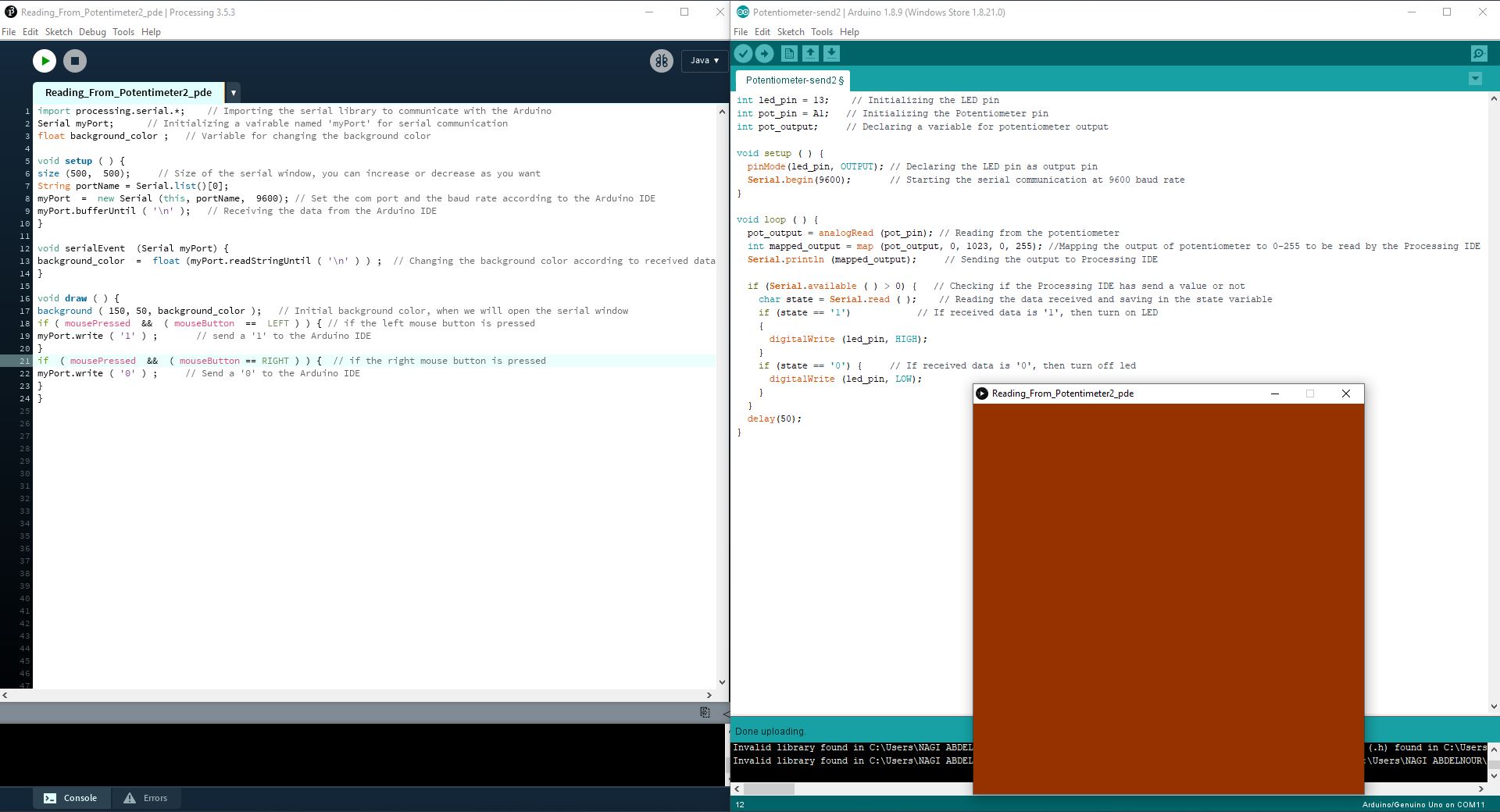Viewport: 1500px width, 812px height.
Task: Click Processing editor scroll up arrow
Action: click(722, 112)
